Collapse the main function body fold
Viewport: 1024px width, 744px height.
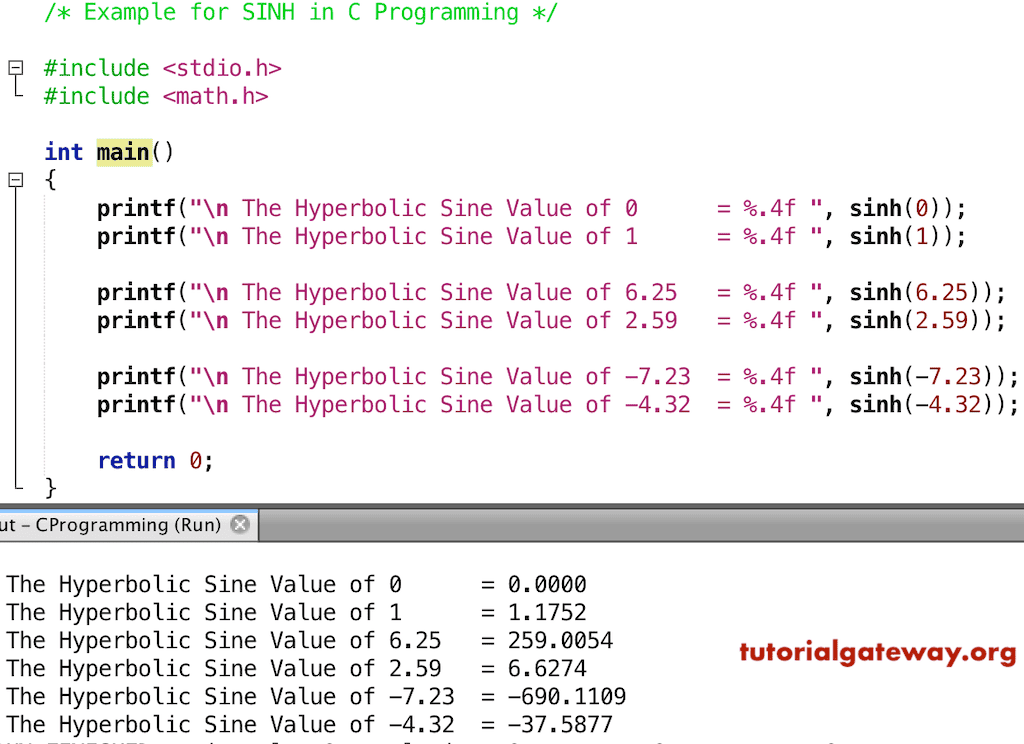[15, 181]
